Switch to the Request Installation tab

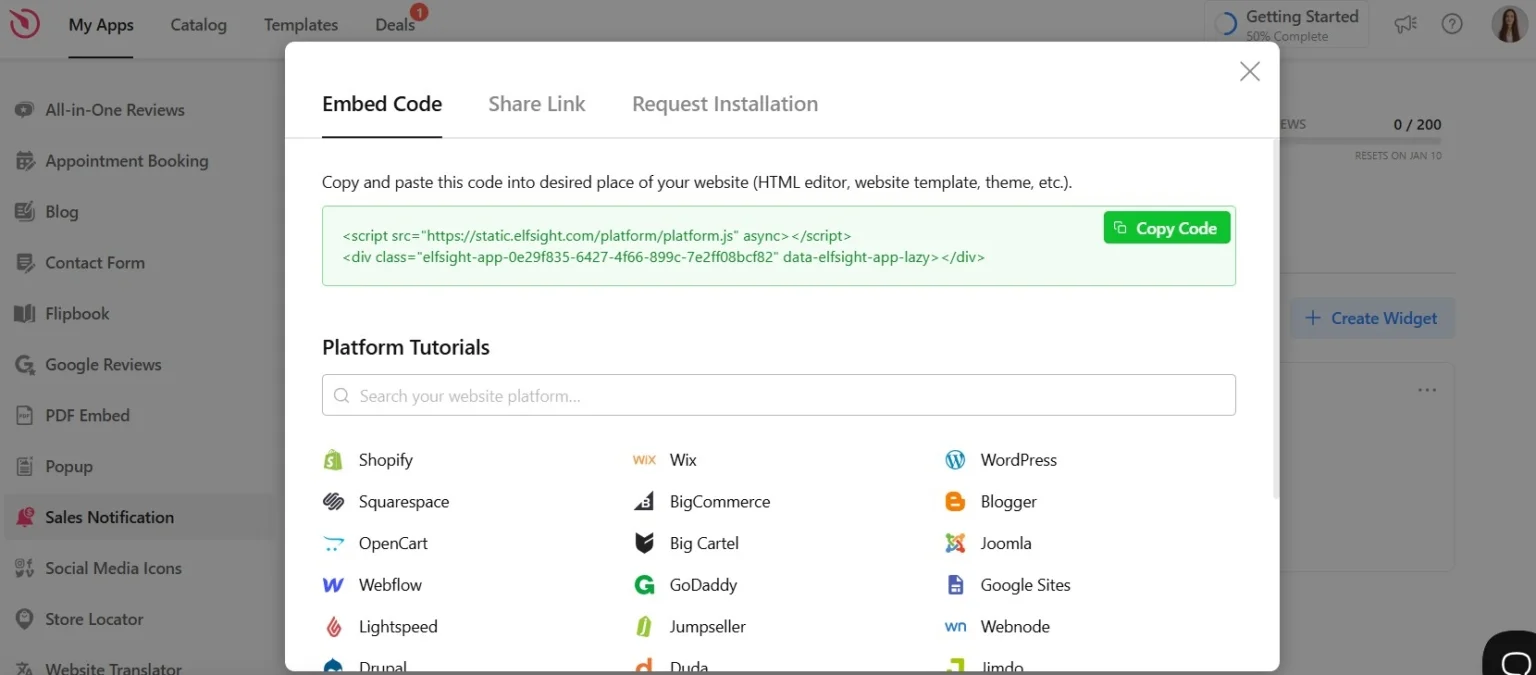(724, 103)
